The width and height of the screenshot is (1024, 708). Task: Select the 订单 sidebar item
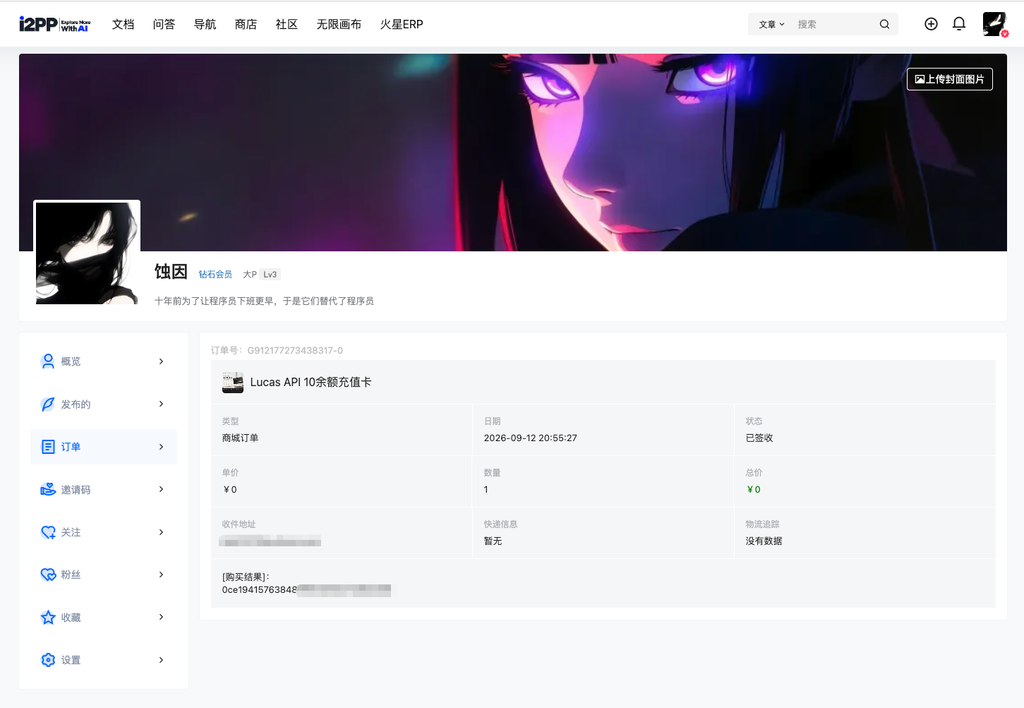pos(104,447)
